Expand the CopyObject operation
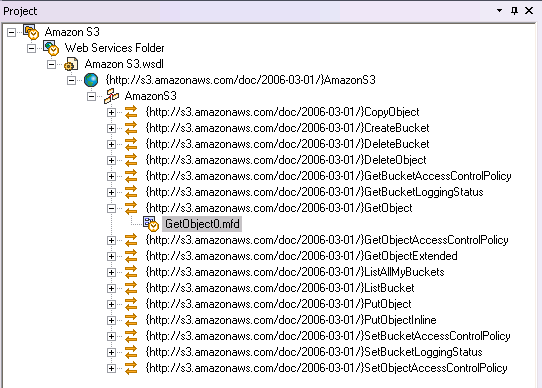Screen dimensions: 542x388 [111, 112]
